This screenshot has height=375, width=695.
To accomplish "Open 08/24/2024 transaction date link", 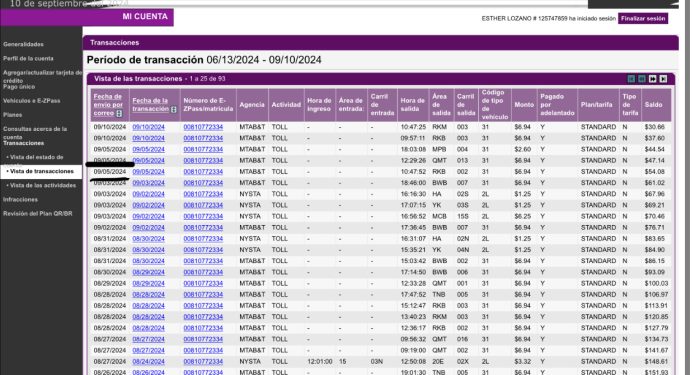I will pyautogui.click(x=148, y=361).
